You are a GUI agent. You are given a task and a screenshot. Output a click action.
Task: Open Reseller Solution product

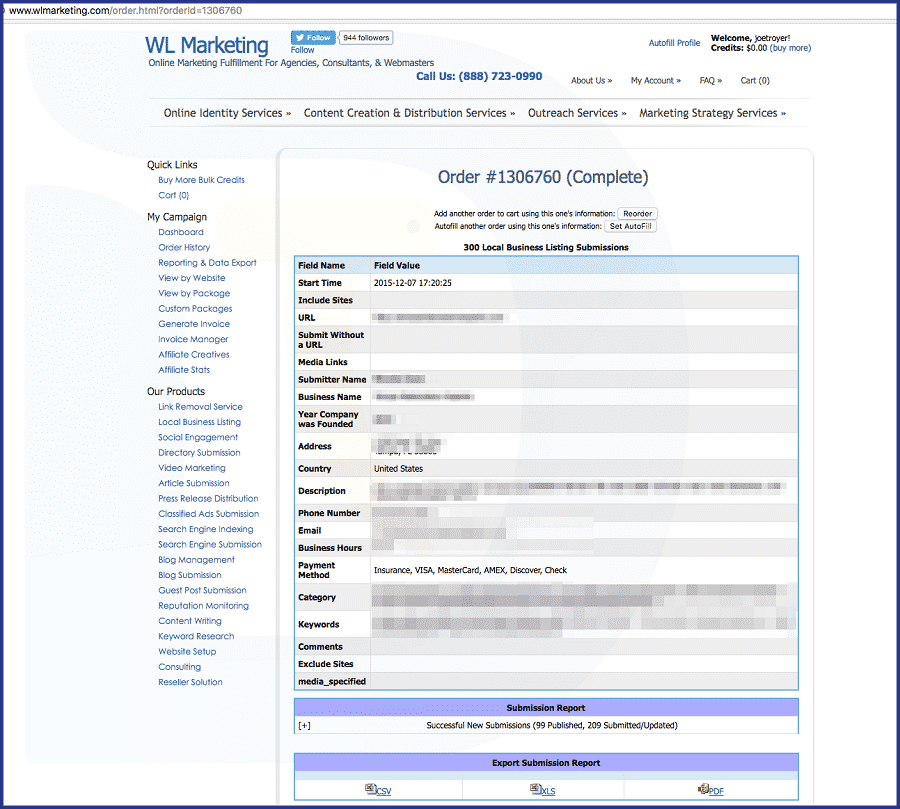(191, 682)
